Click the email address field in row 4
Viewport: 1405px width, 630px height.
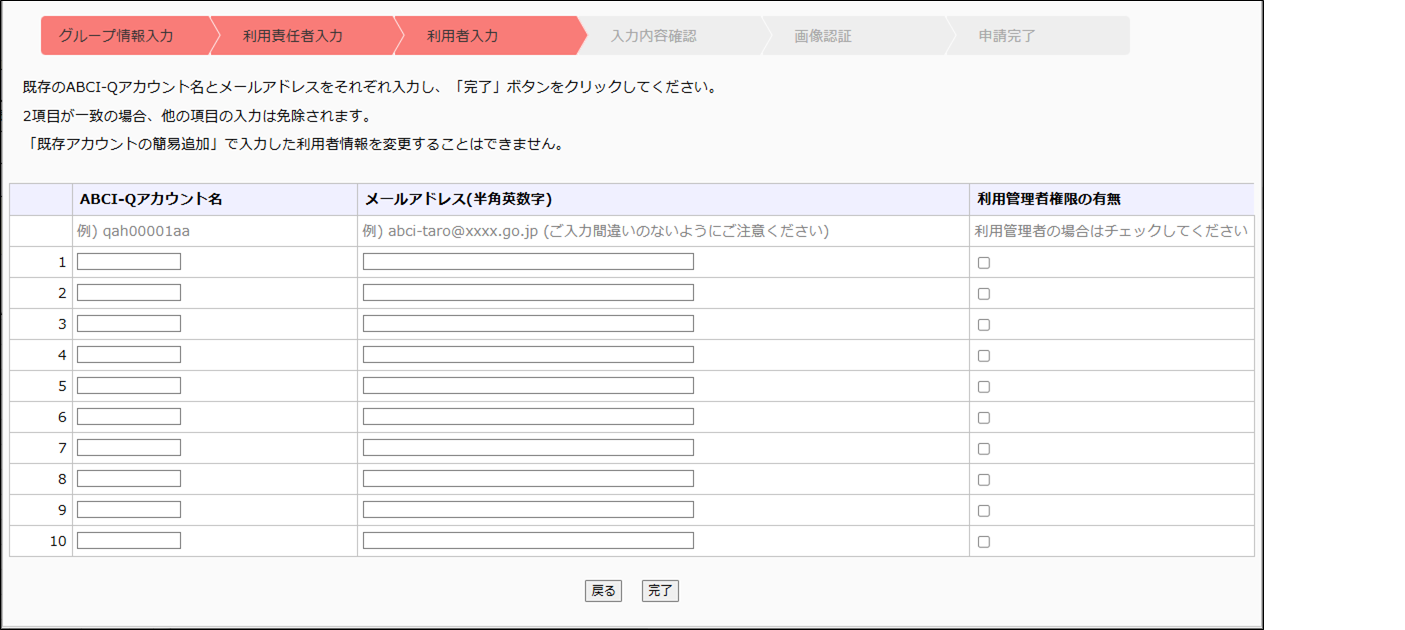(528, 355)
